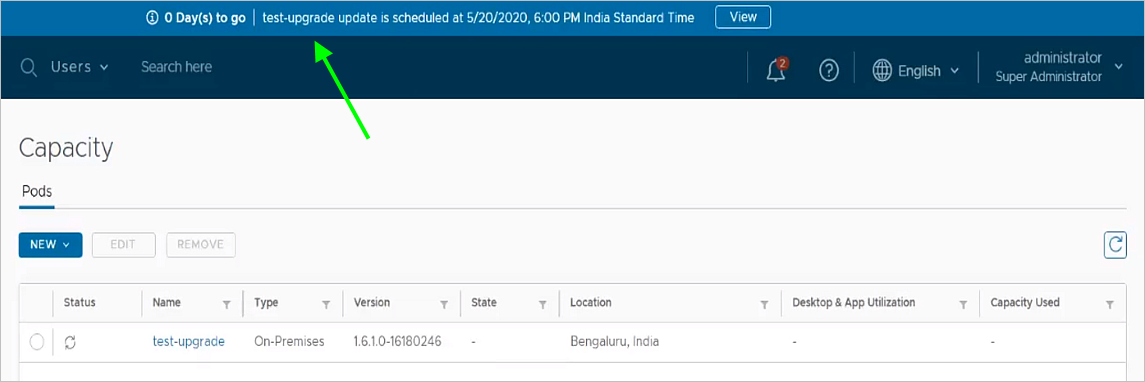The height and width of the screenshot is (382, 1145).
Task: Open the notifications bell icon
Action: 776,70
